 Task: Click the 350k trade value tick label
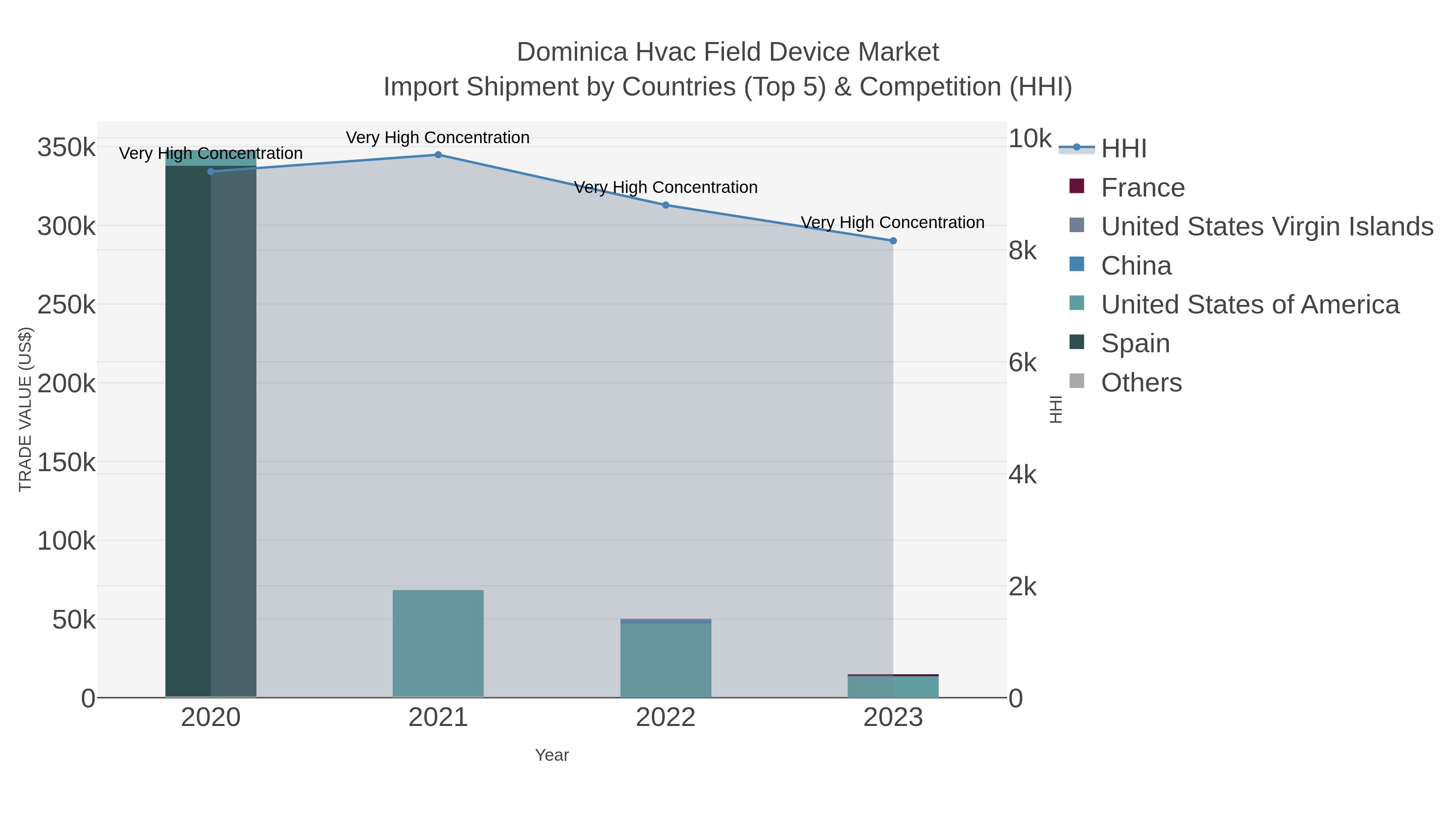click(67, 148)
